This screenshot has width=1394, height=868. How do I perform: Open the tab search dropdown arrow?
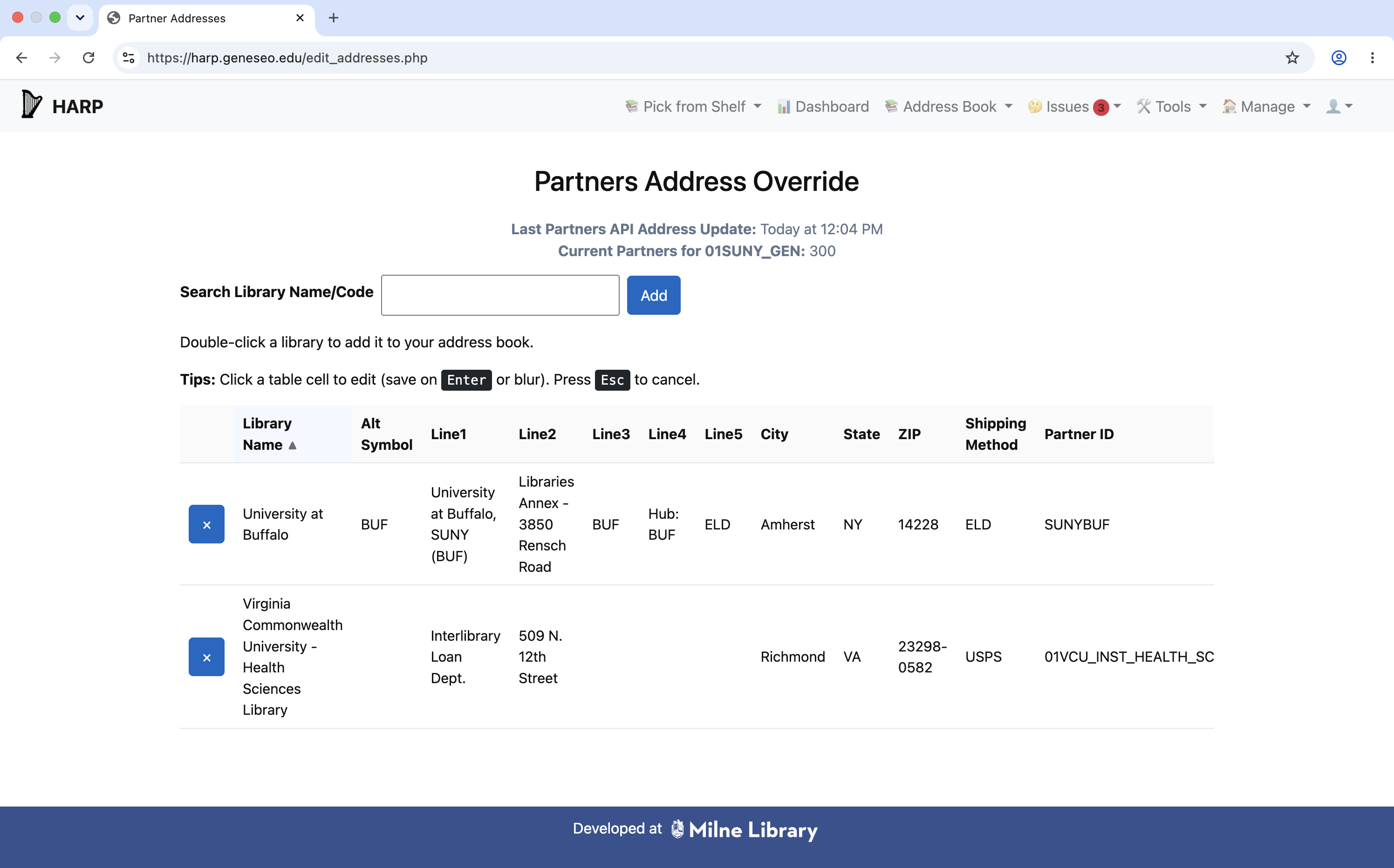[x=80, y=18]
